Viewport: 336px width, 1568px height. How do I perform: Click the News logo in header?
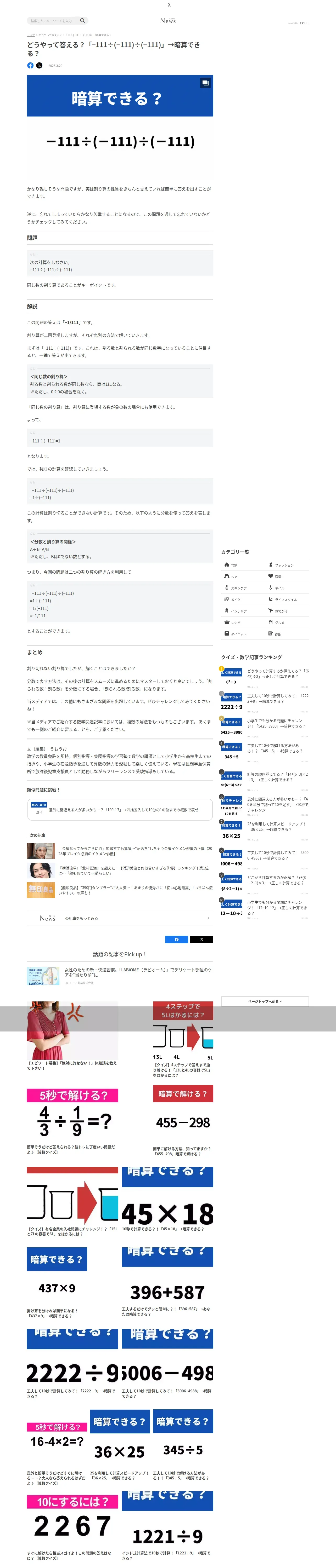(x=168, y=21)
